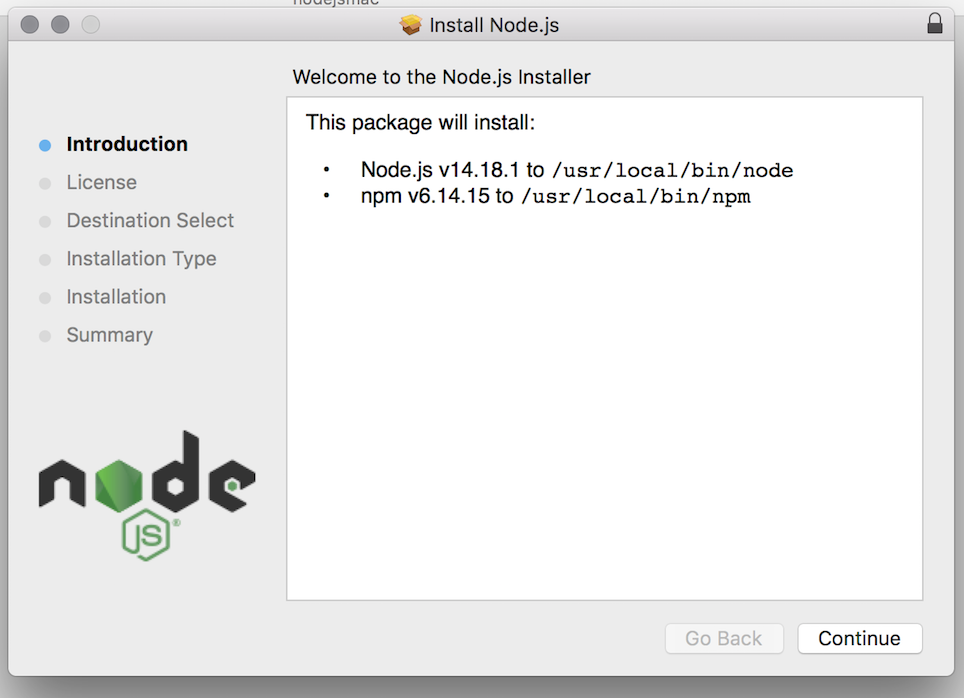Screen dimensions: 964x698
Task: Close the Install Node.js window
Action: [x=30, y=25]
